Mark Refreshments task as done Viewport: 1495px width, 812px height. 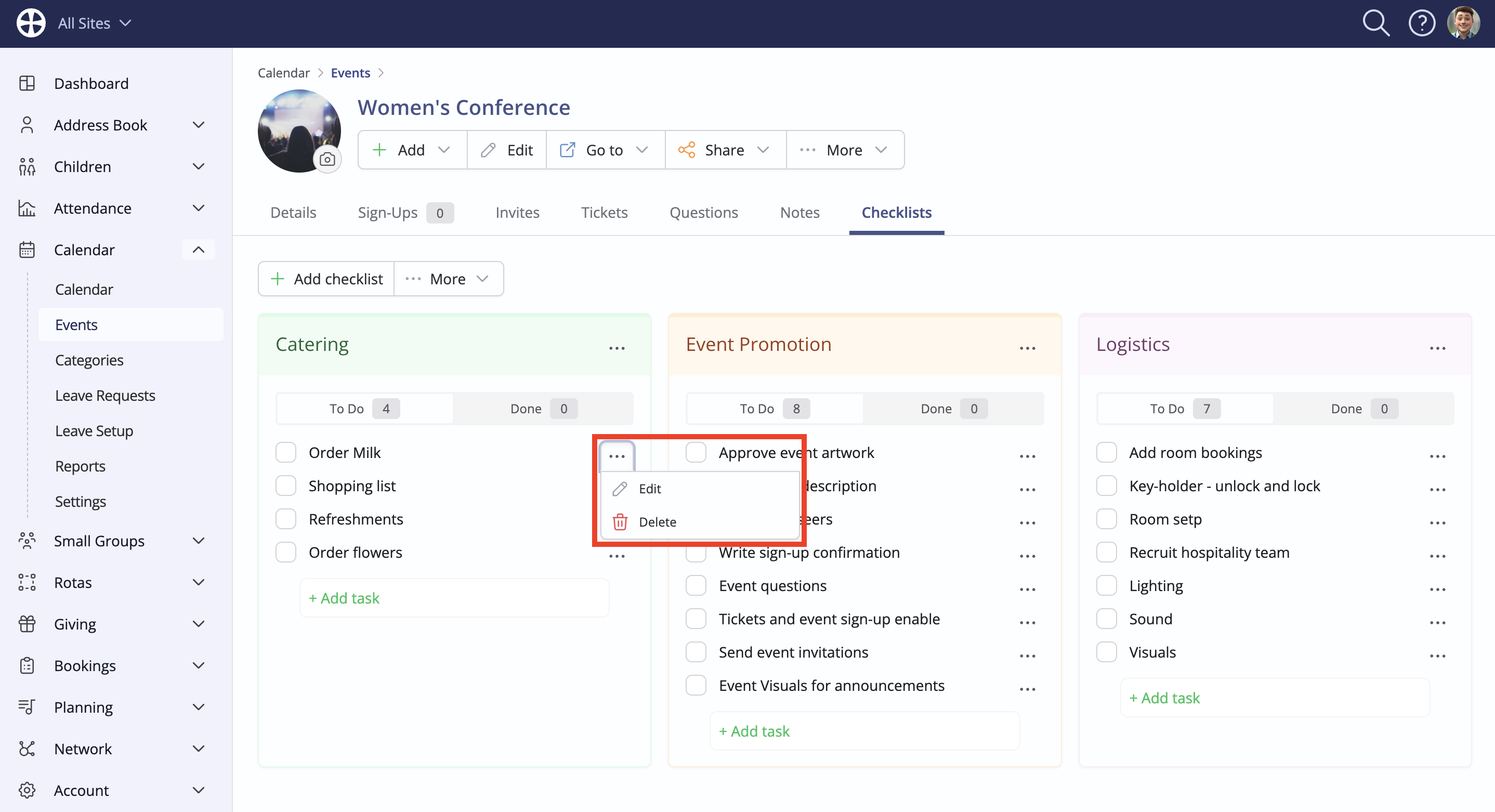pyautogui.click(x=285, y=519)
